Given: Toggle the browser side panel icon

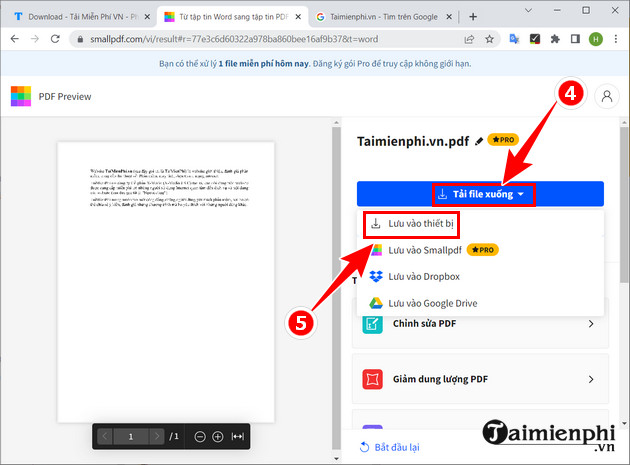Looking at the screenshot, I should (575, 39).
